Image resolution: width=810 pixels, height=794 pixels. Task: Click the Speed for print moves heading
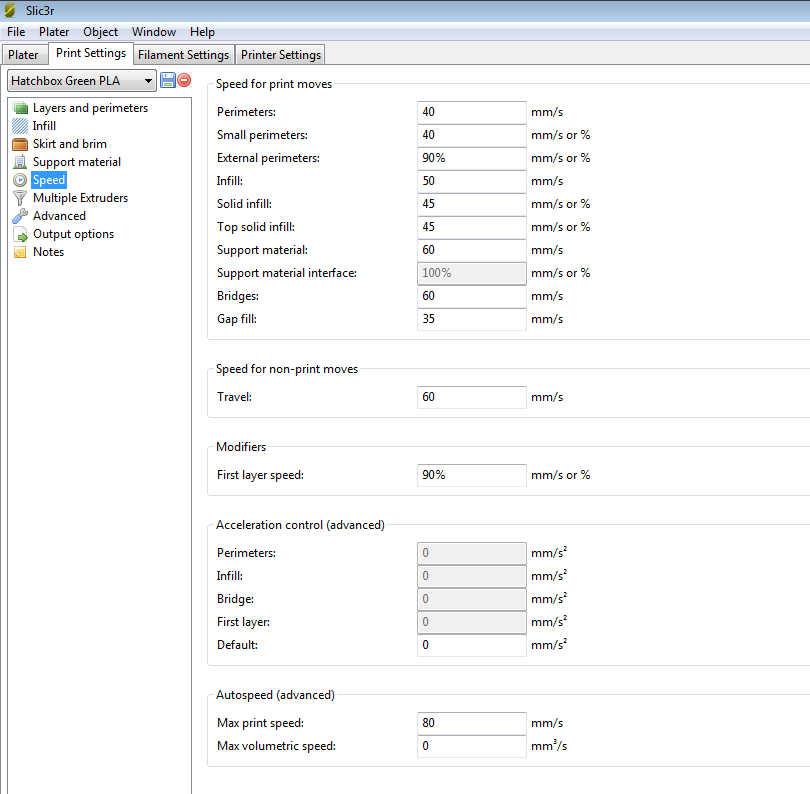pos(274,84)
